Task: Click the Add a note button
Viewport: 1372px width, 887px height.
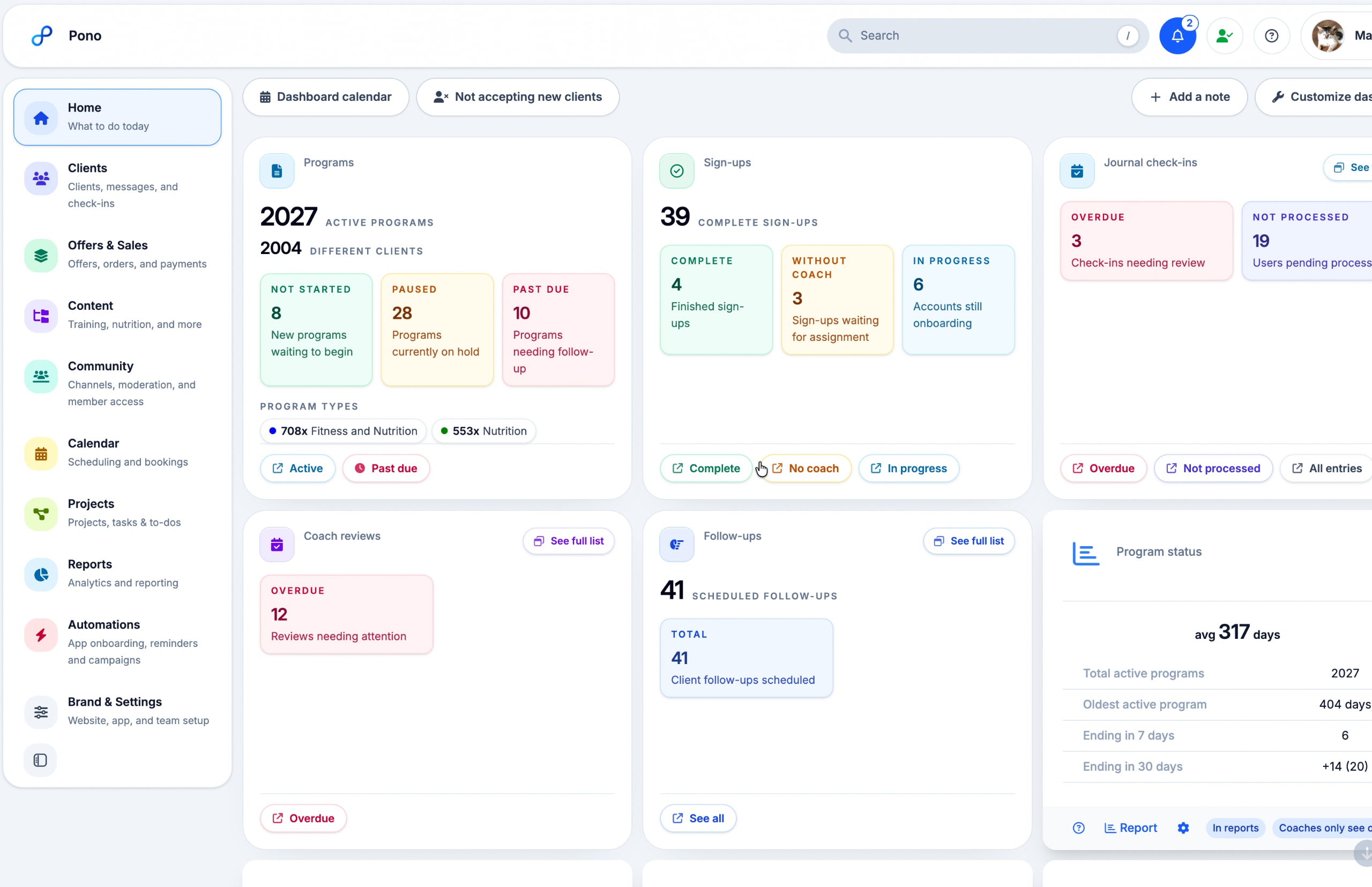Action: point(1189,97)
